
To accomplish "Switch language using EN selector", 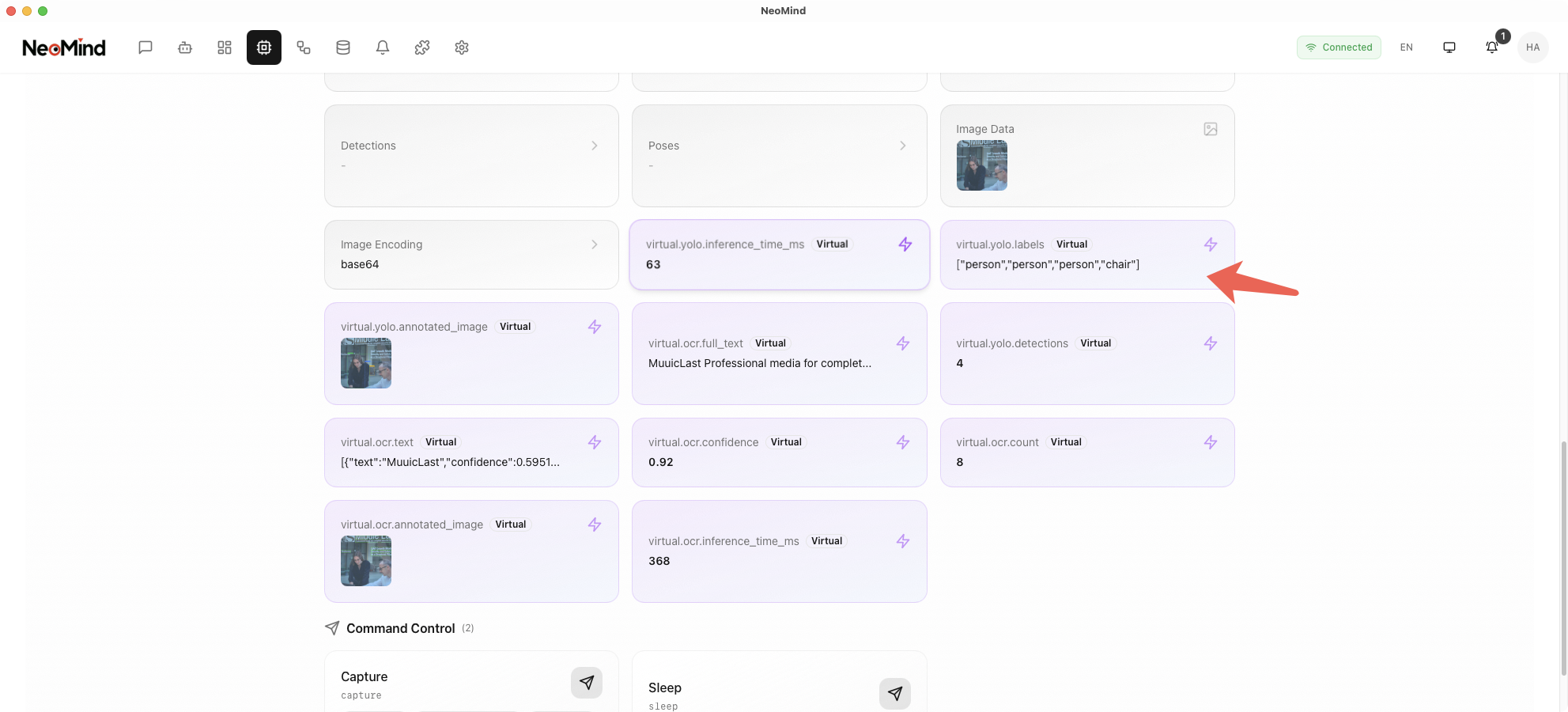I will pos(1407,47).
